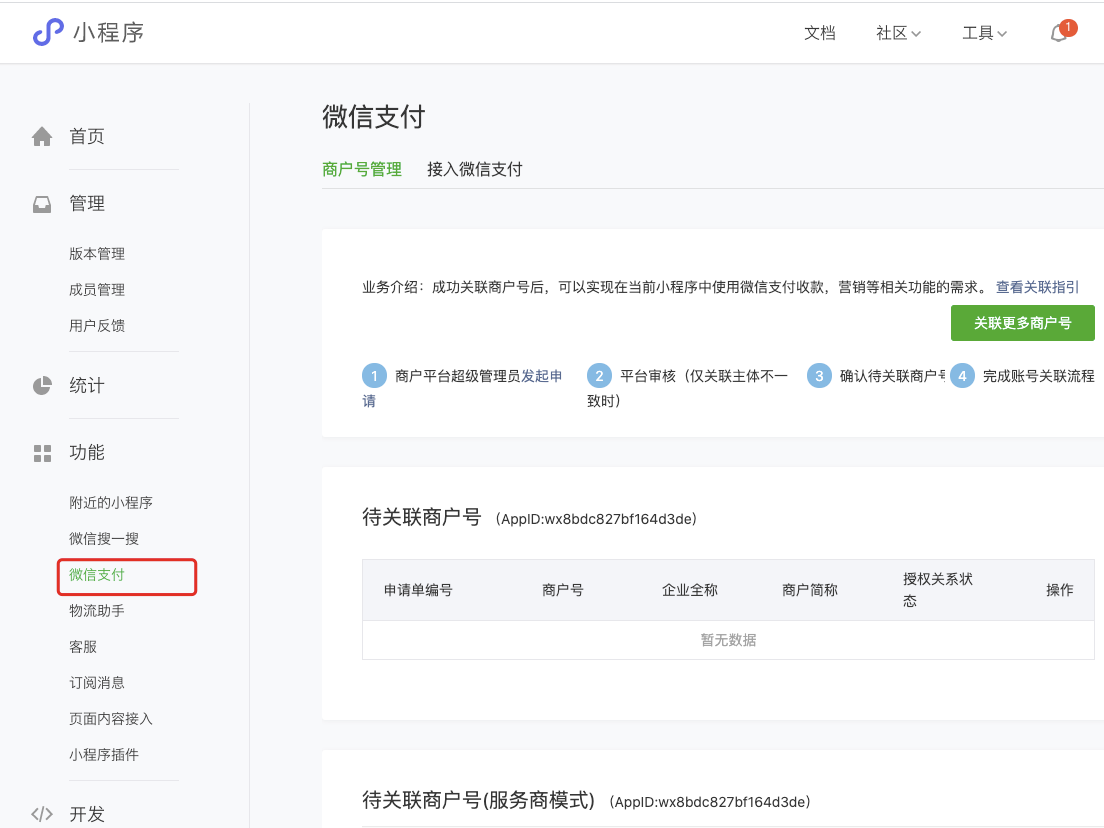Open notifications via the bell icon
The width and height of the screenshot is (1104, 828).
click(1059, 33)
